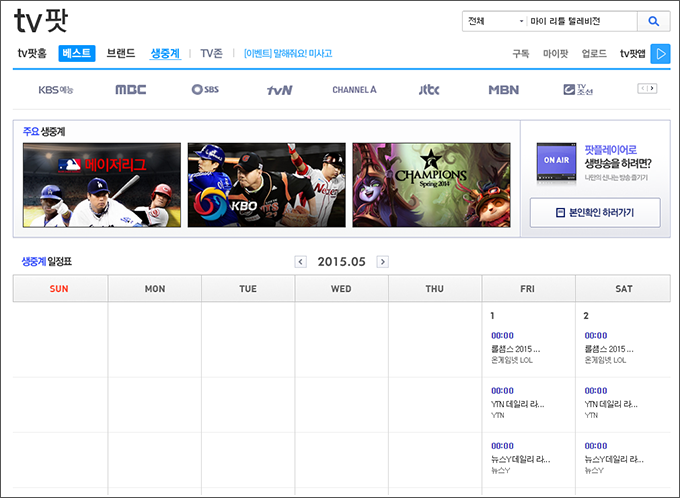680x498 pixels.
Task: Open the 메이저리그 live broadcast thumbnail
Action: point(102,185)
